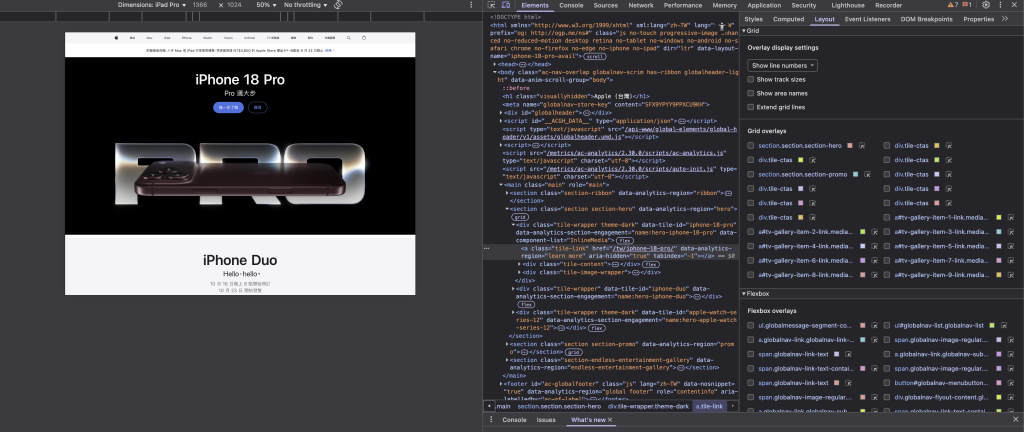Click the warnings count icon showing 7
This screenshot has height=432, width=1024.
pyautogui.click(x=953, y=5)
